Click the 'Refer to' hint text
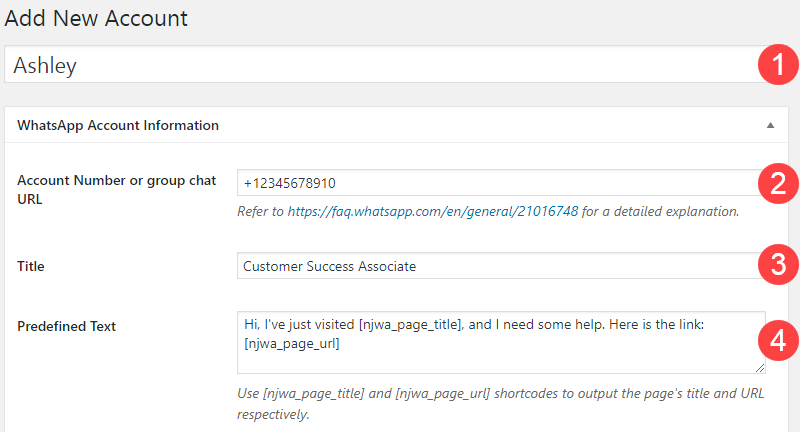800x432 pixels. (260, 211)
